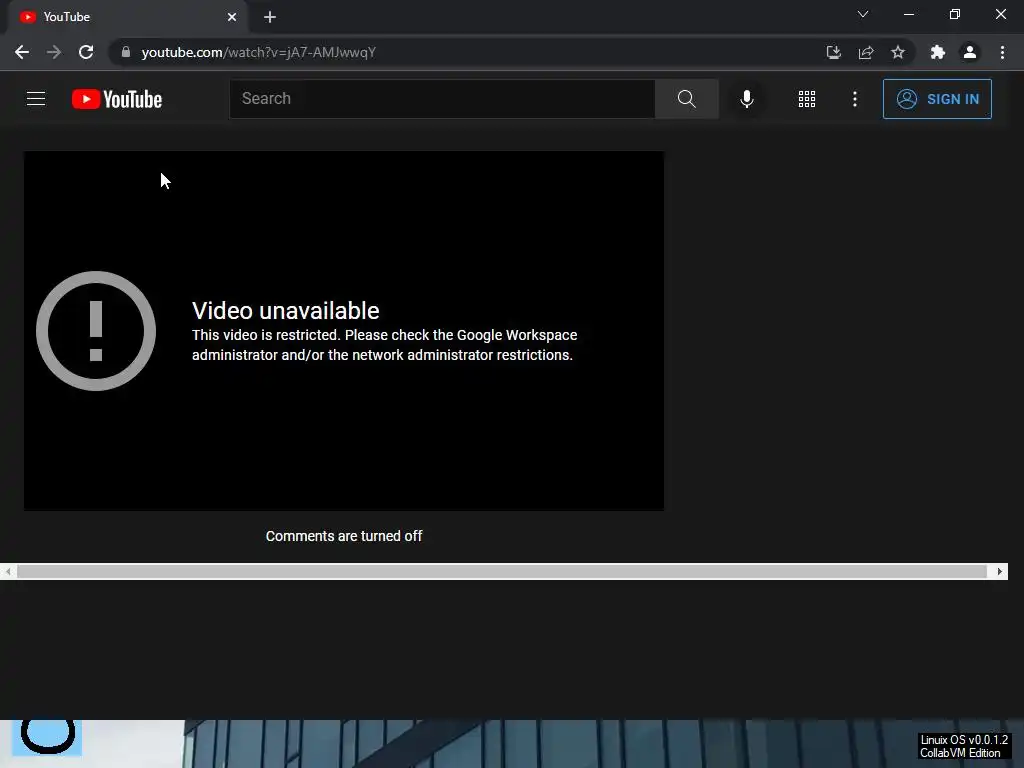Restore down the Chrome window

pyautogui.click(x=955, y=14)
